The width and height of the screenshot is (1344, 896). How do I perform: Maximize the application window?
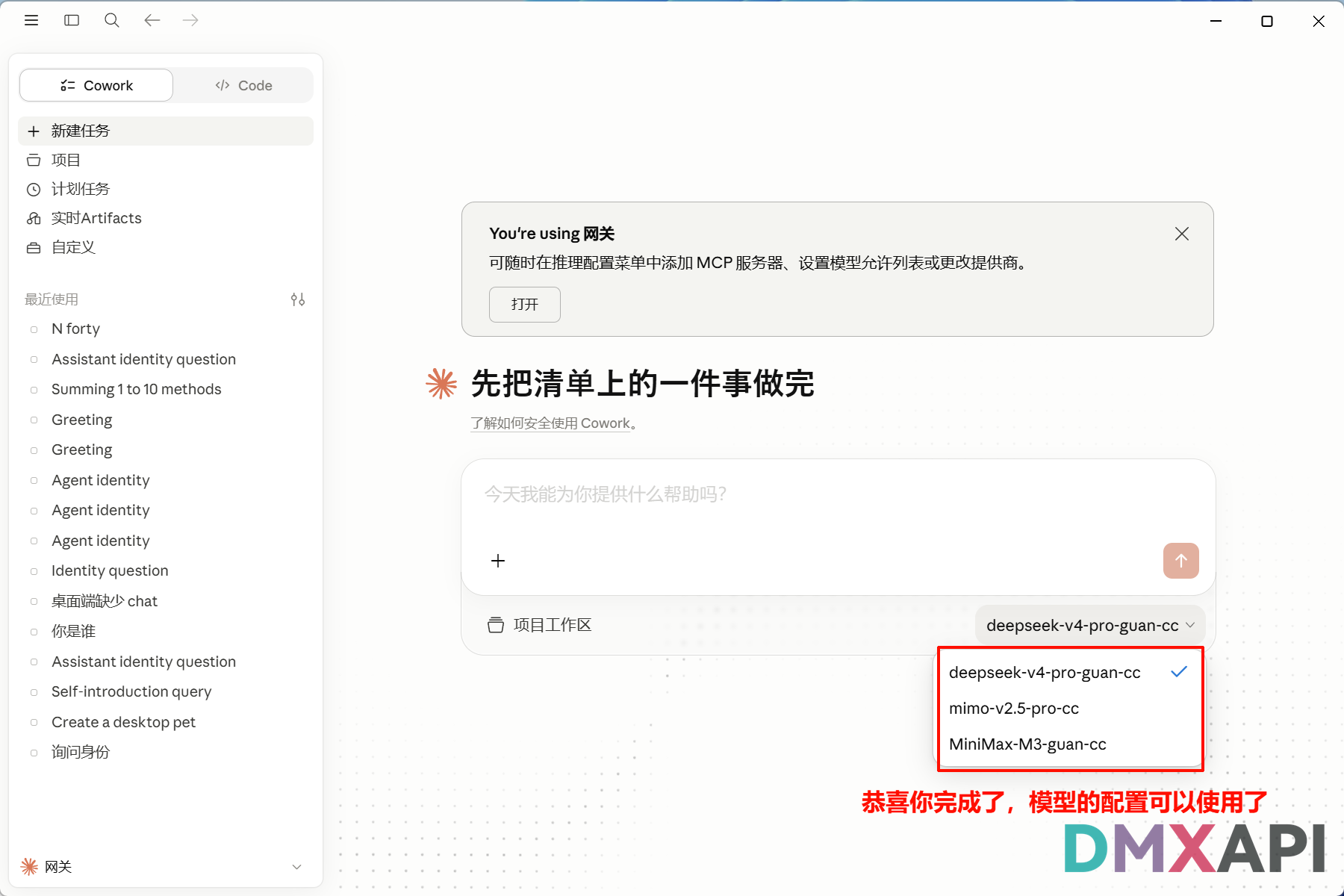pos(1267,21)
